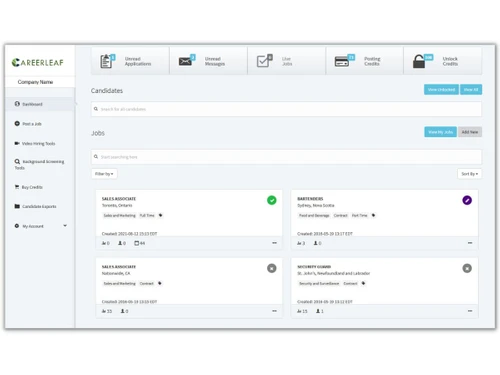Open Unread Applications clipboard icon

[107, 61]
